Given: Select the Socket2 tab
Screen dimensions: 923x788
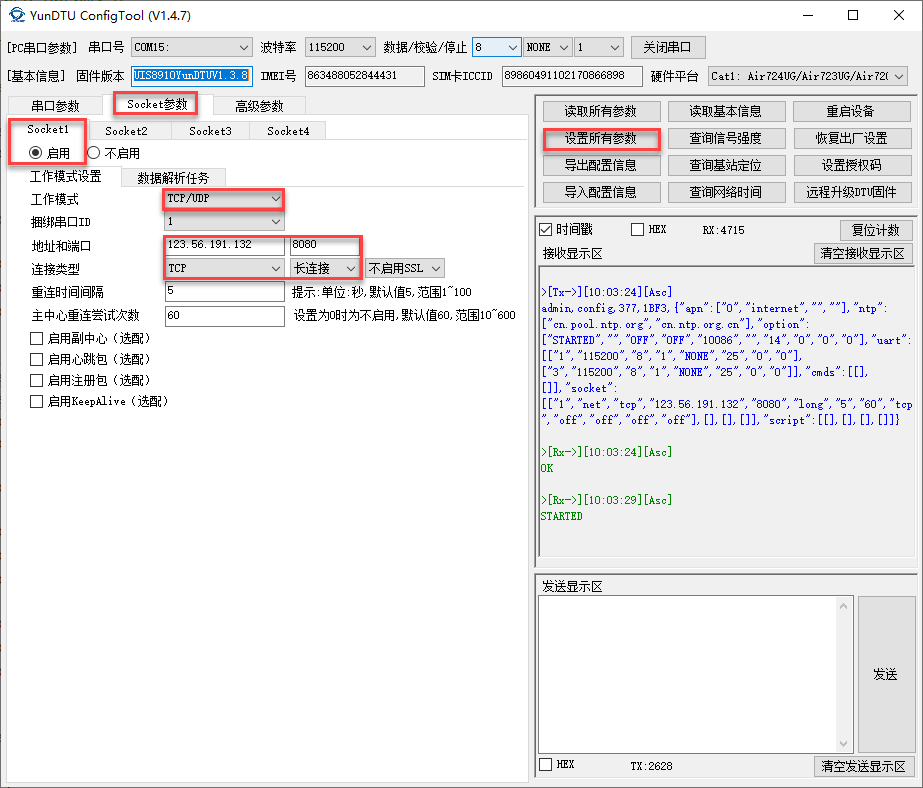Looking at the screenshot, I should click(x=126, y=131).
